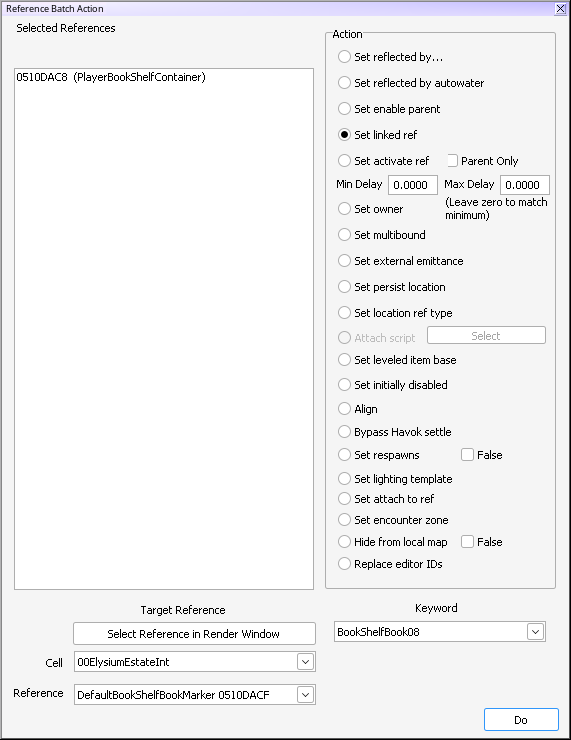Close the Reference Batch Action dialog

(x=560, y=8)
